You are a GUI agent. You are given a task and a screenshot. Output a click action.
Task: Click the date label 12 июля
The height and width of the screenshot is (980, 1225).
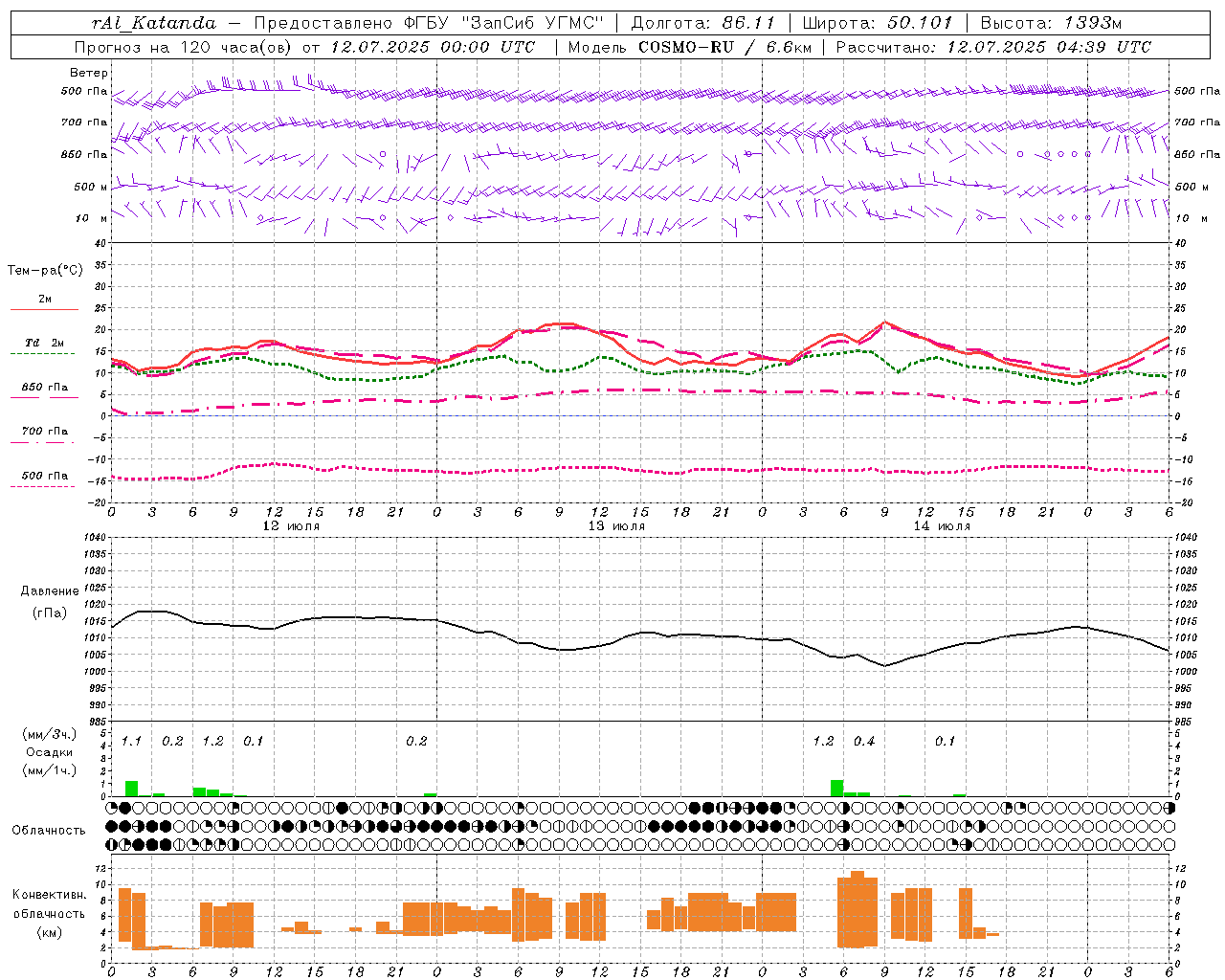(x=291, y=525)
